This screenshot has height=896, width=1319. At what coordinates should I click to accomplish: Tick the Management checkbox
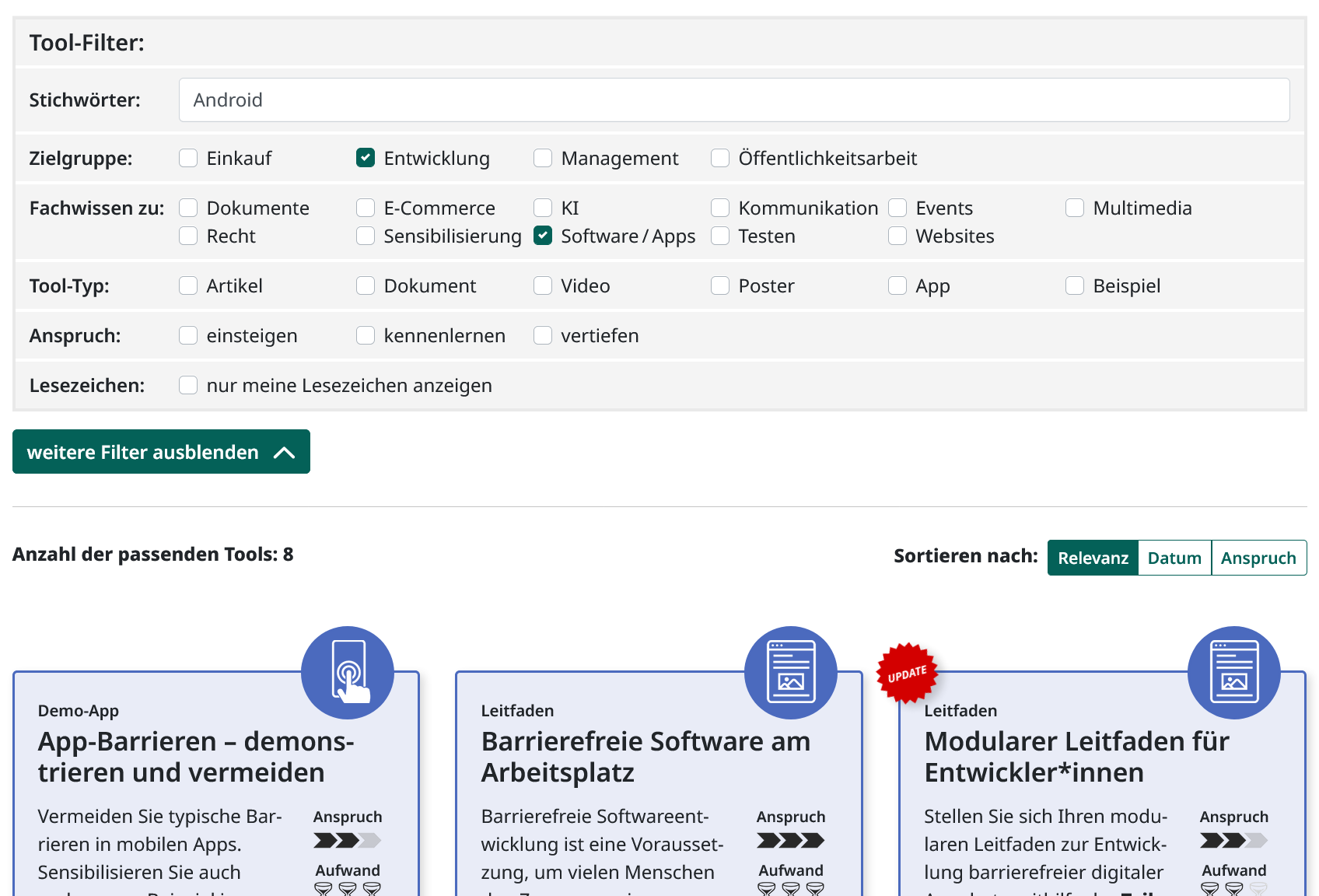pyautogui.click(x=543, y=158)
